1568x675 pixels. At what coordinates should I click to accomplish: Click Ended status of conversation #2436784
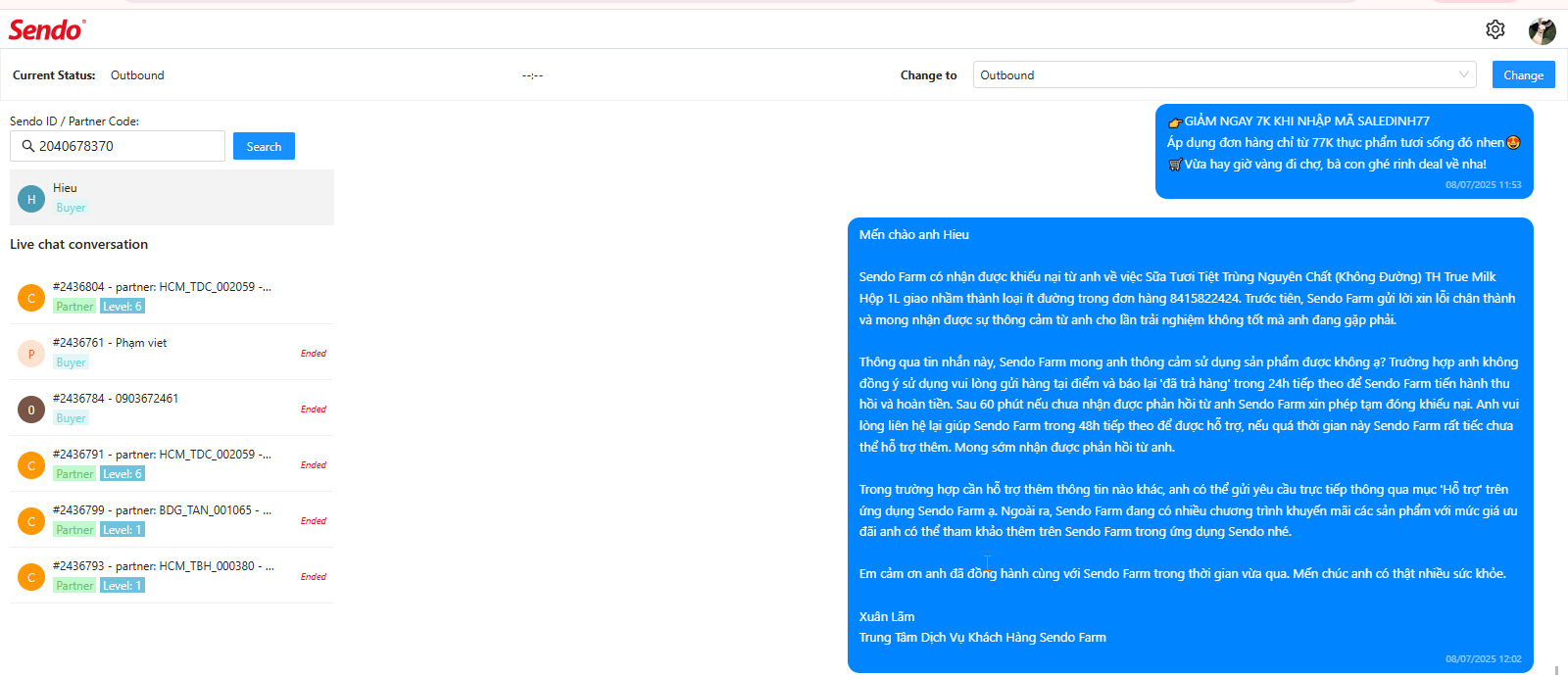coord(314,410)
